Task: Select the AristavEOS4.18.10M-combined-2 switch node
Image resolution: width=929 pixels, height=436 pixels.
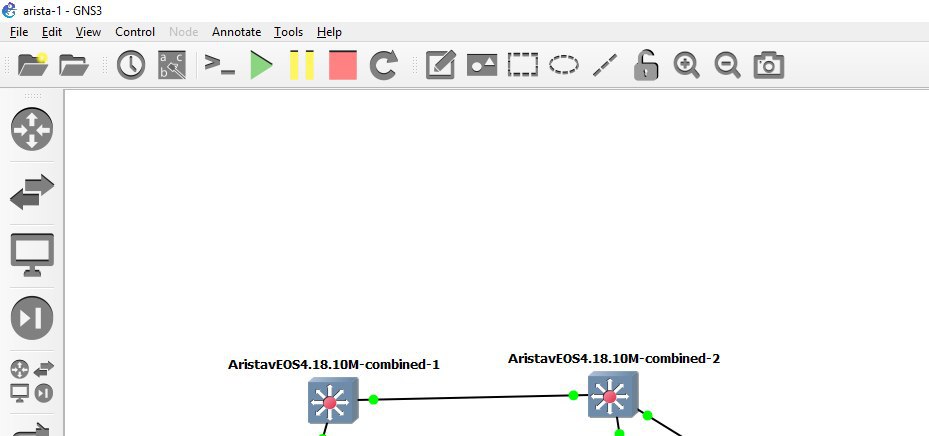Action: pos(613,395)
